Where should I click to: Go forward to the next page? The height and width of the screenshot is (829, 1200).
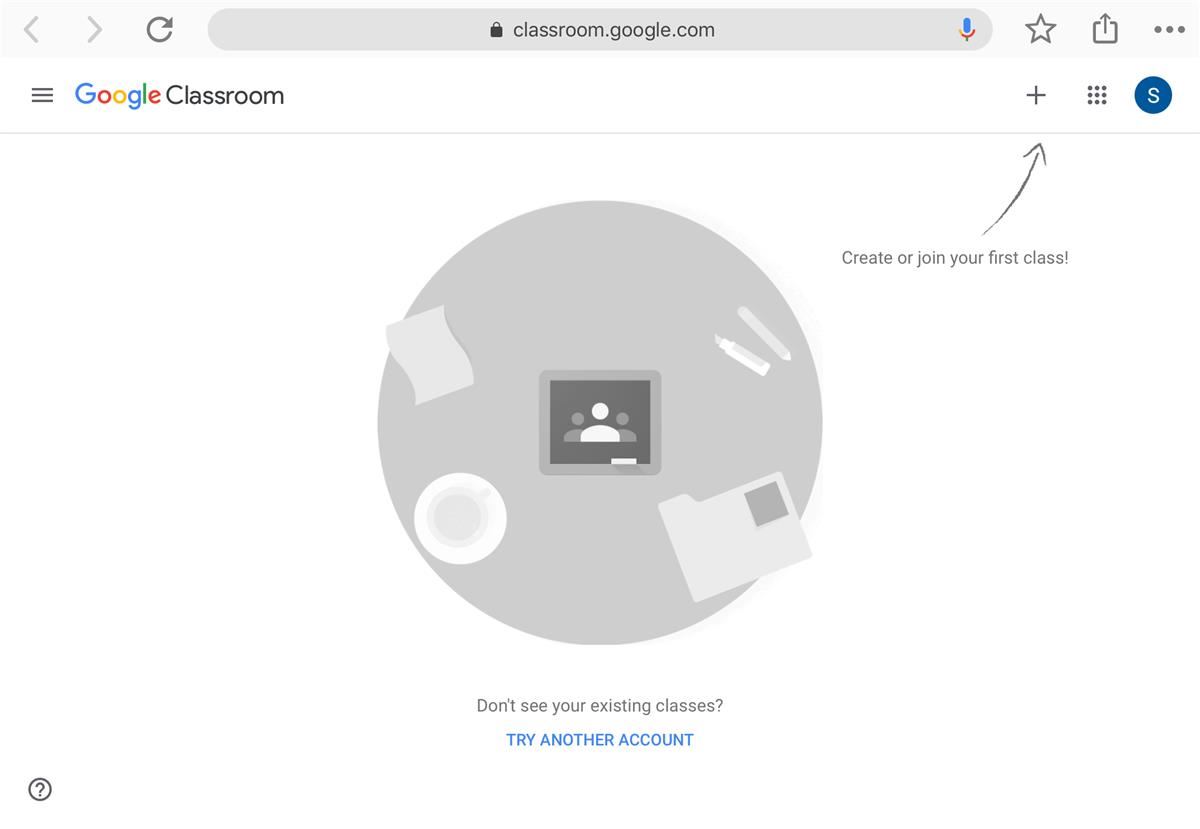[94, 30]
